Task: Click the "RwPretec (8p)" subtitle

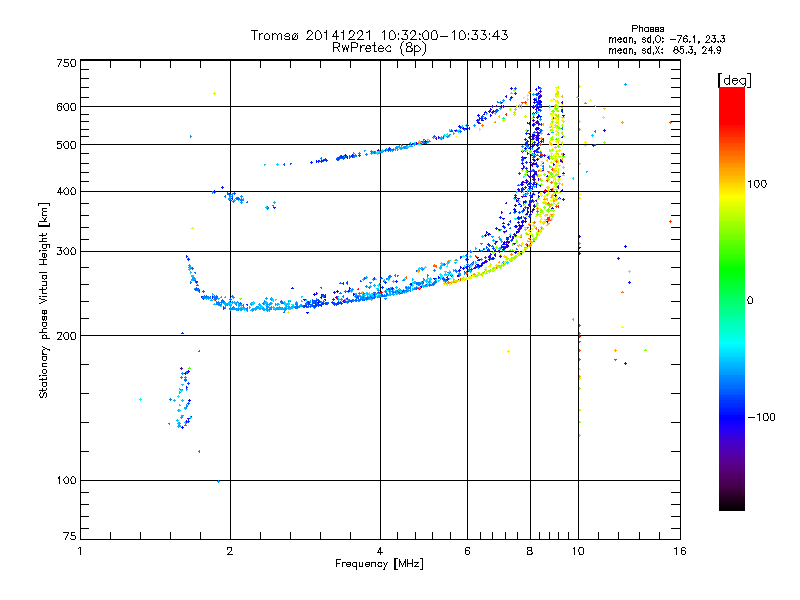Action: pyautogui.click(x=379, y=48)
